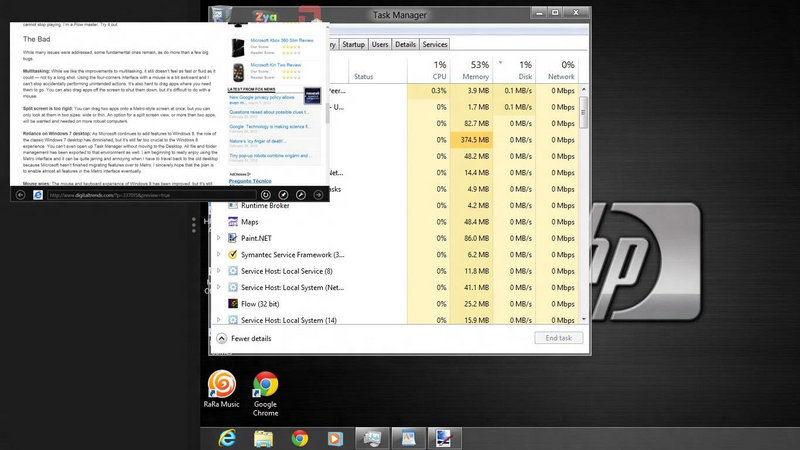Image resolution: width=800 pixels, height=450 pixels.
Task: Collapse Task Manager with Fewer details
Action: click(x=244, y=338)
